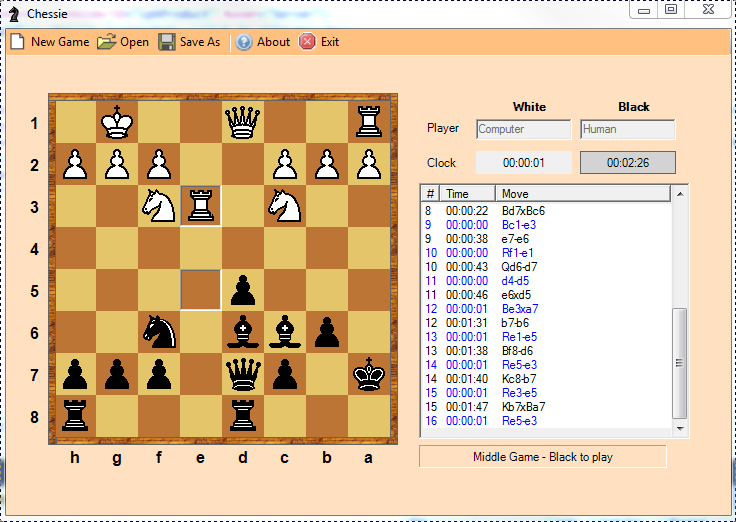Select move row Bf8-d6
This screenshot has height=522, width=736.
[x=547, y=351]
